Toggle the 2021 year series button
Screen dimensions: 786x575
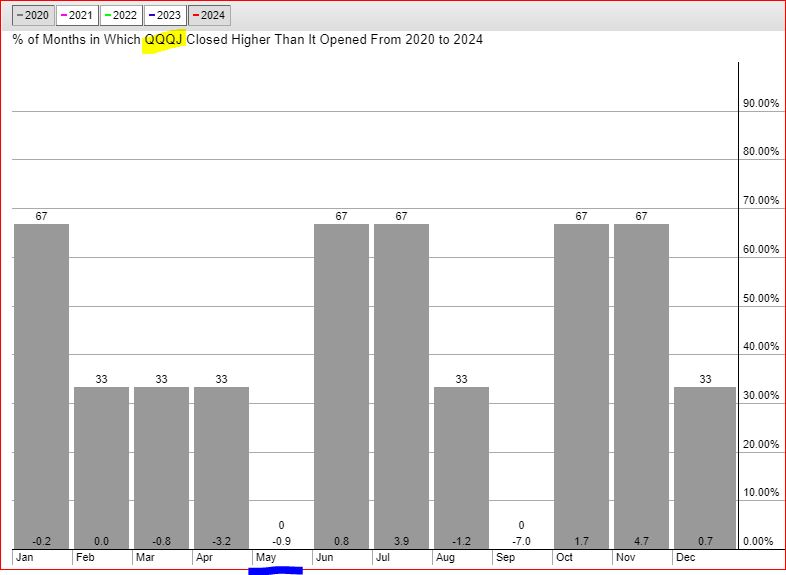[x=77, y=15]
